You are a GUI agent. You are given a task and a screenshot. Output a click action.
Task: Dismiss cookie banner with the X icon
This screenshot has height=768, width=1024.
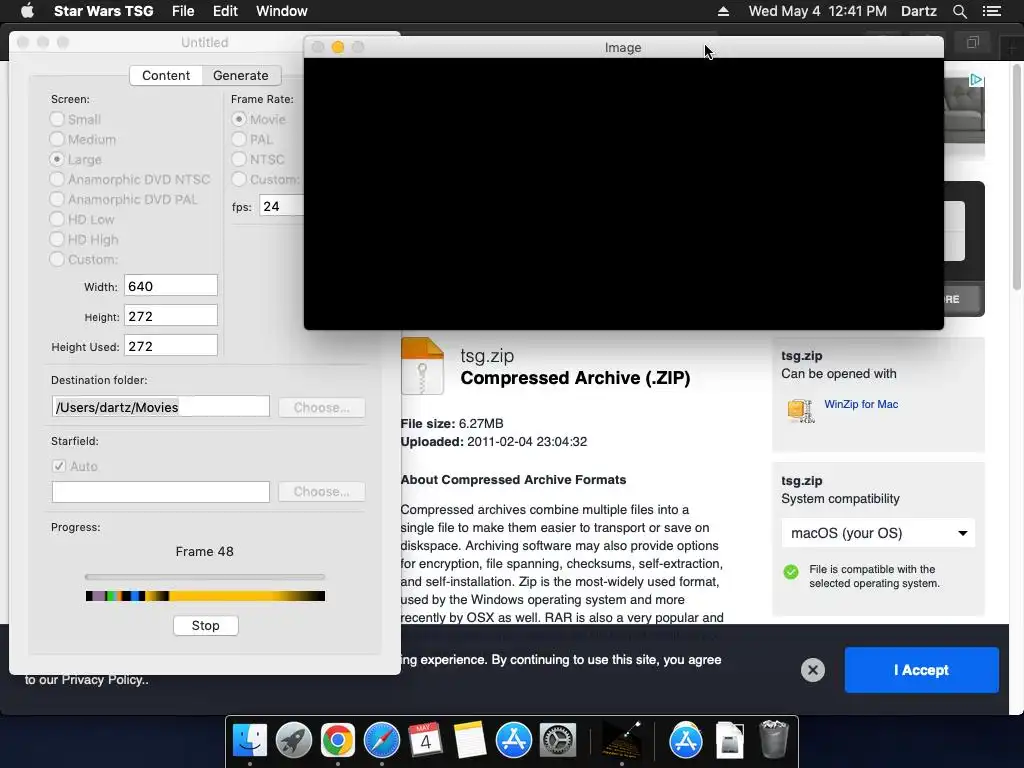(x=812, y=670)
